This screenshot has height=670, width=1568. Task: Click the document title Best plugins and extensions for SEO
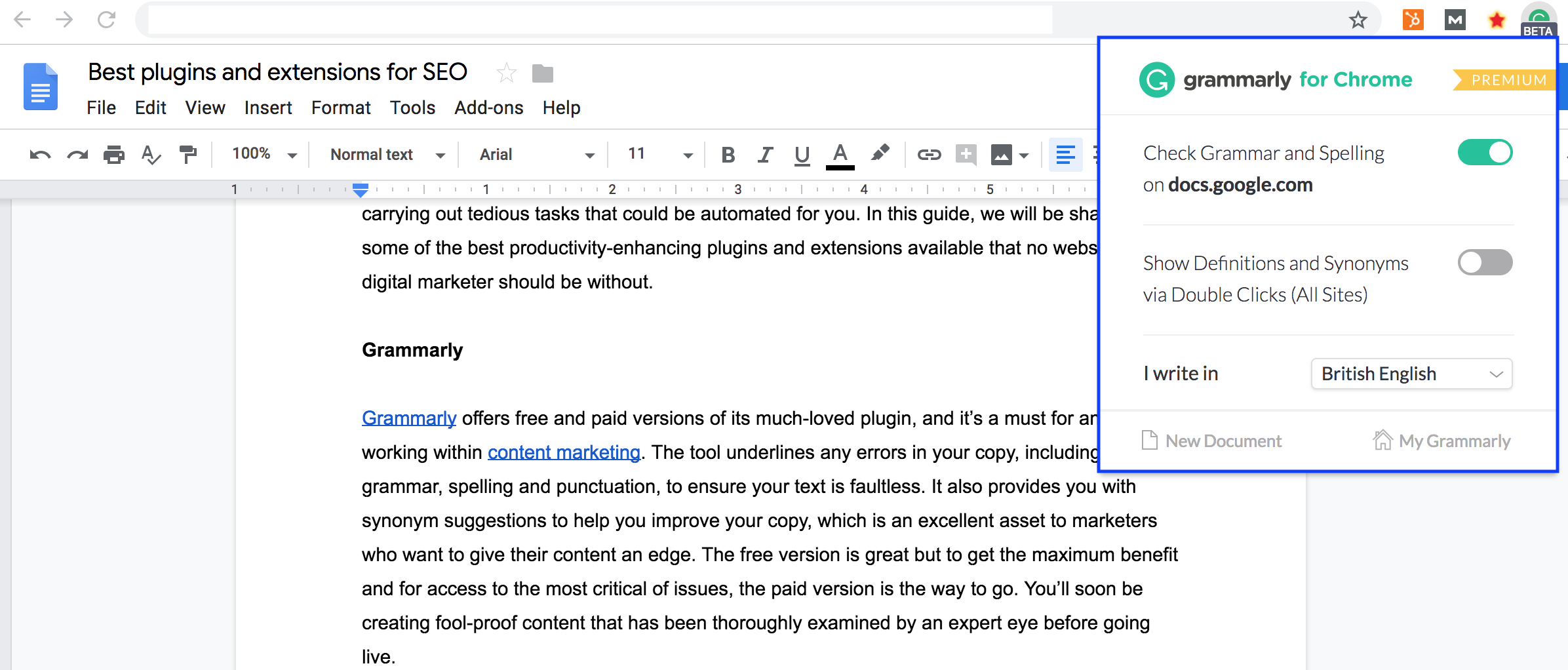click(x=277, y=72)
